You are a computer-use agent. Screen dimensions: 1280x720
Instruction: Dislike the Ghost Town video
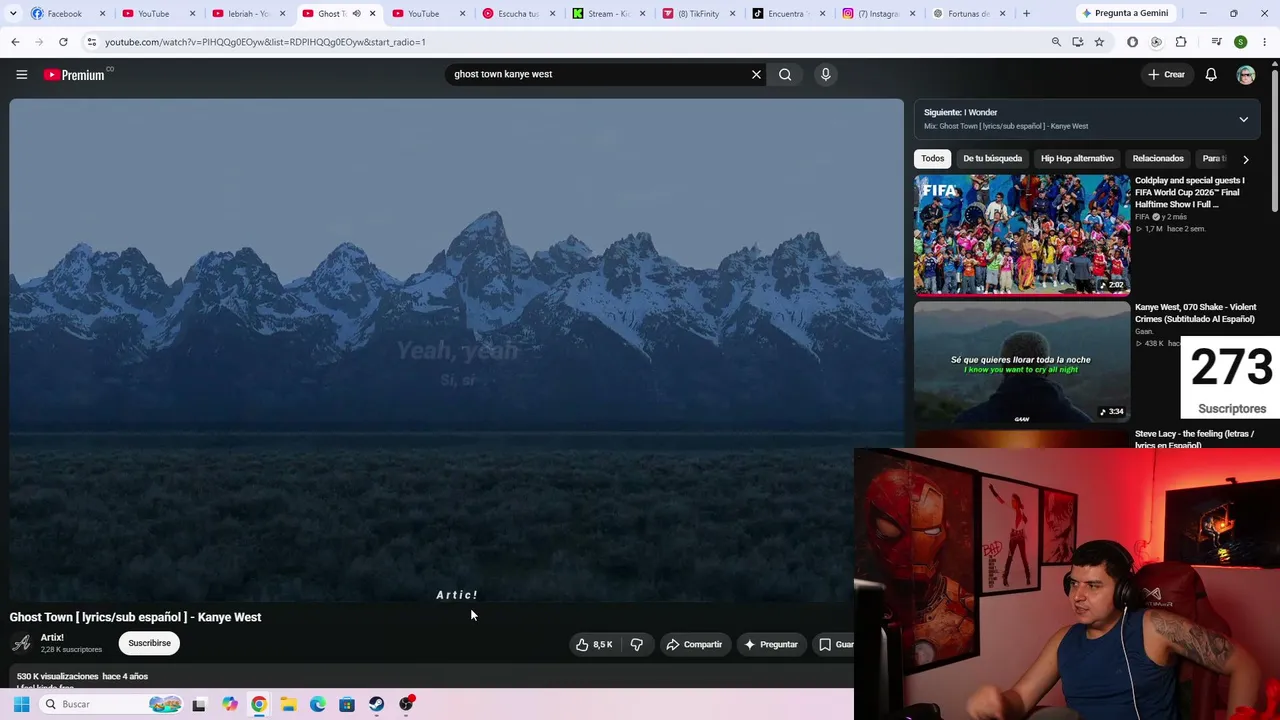tap(637, 645)
